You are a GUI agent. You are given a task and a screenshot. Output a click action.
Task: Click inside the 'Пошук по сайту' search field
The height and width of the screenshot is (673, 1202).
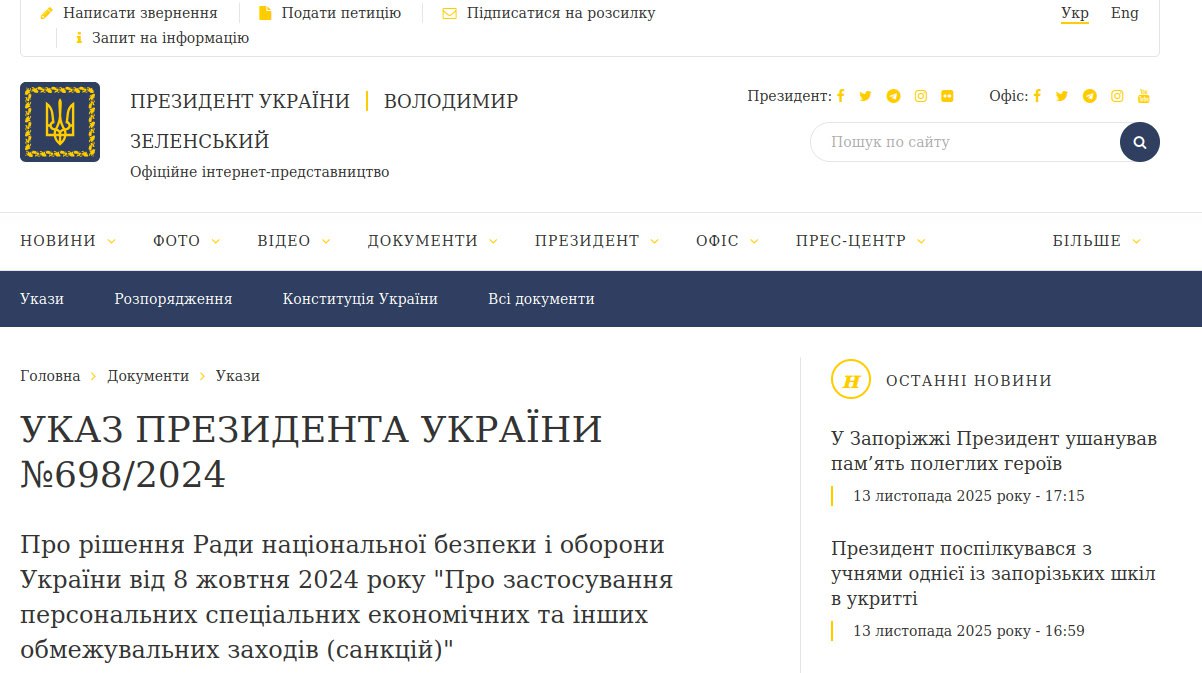pyautogui.click(x=960, y=142)
